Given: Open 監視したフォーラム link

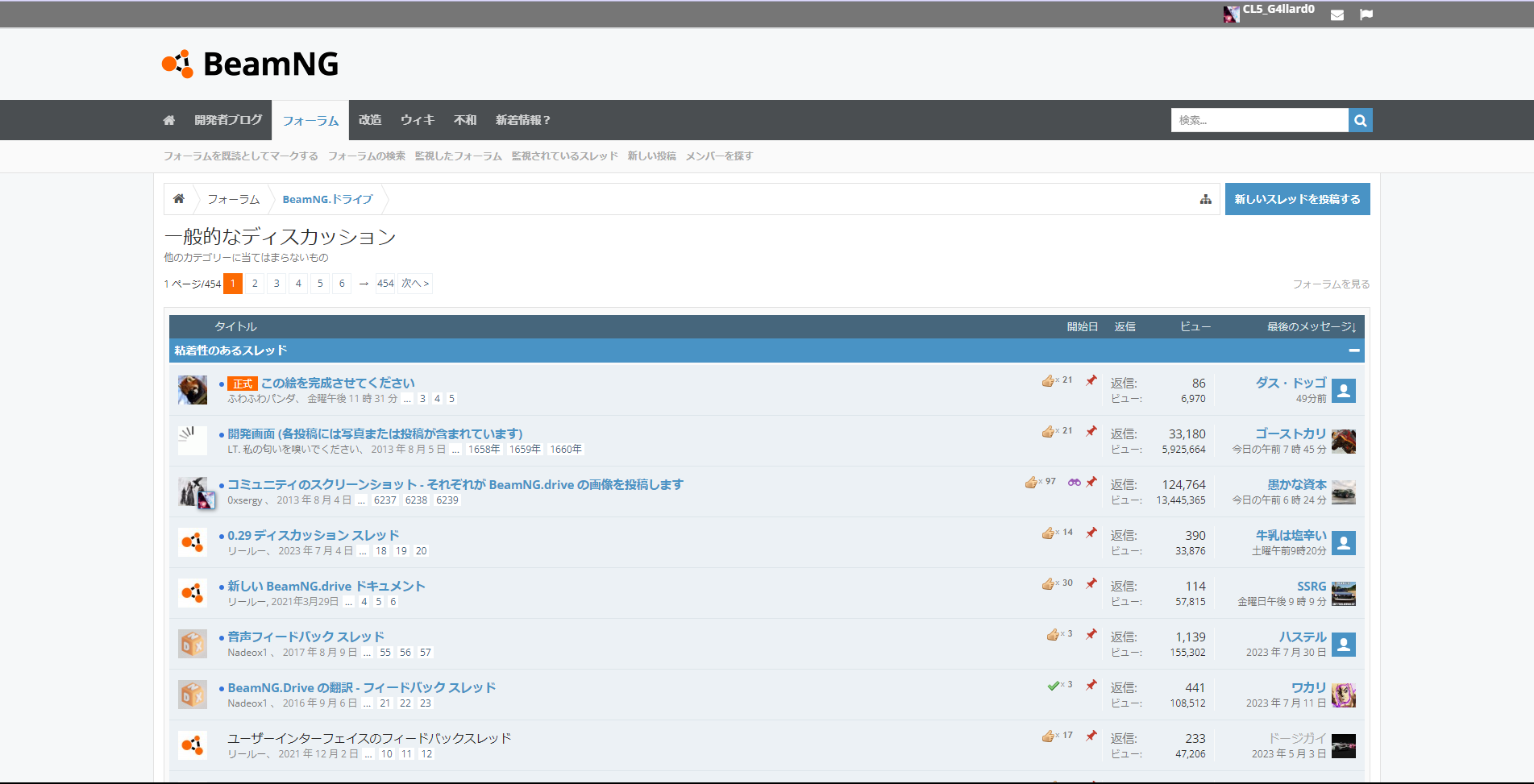Looking at the screenshot, I should 459,156.
